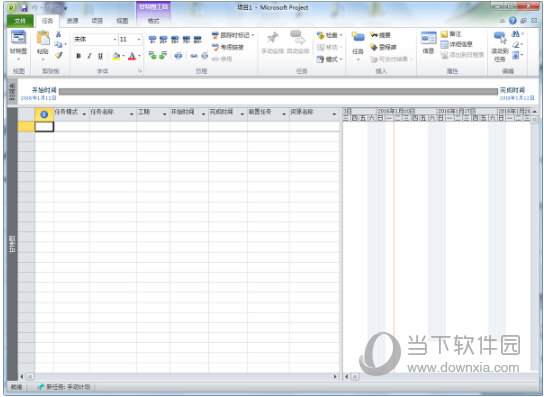Click the Cut scissors icon

tap(59, 34)
